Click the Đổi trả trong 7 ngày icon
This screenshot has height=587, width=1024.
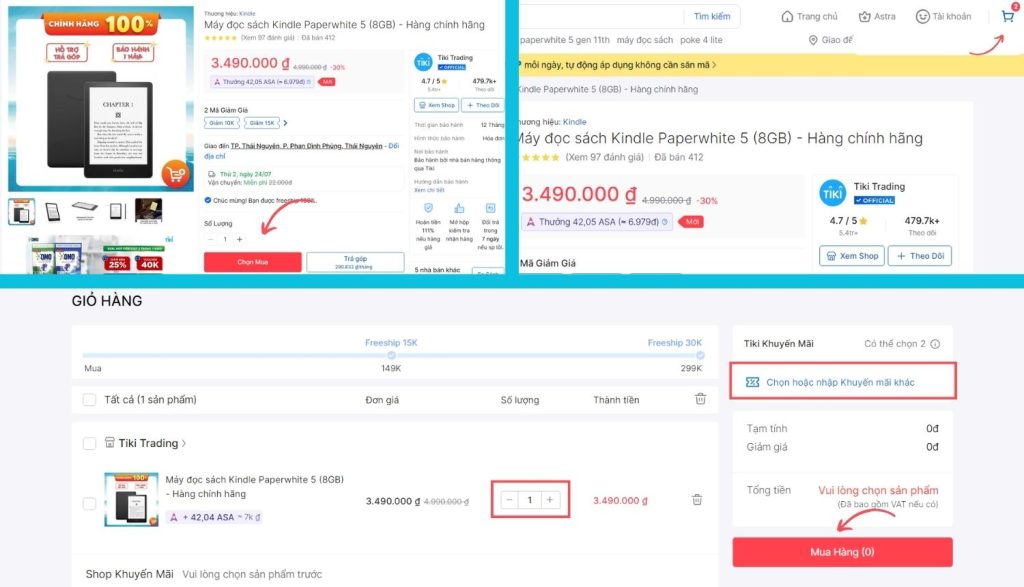pyautogui.click(x=490, y=208)
